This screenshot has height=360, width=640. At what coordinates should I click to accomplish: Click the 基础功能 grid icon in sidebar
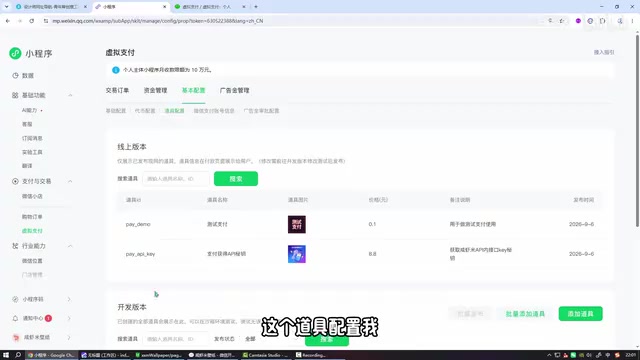[15, 95]
